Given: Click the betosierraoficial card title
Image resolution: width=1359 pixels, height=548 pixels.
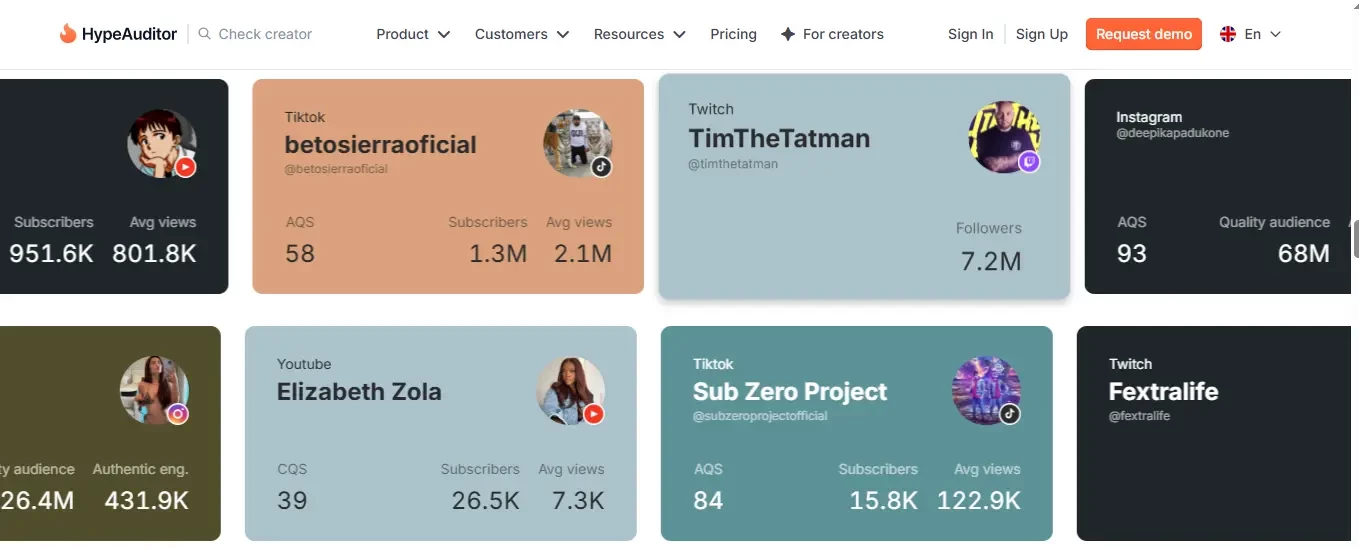Looking at the screenshot, I should click(380, 144).
